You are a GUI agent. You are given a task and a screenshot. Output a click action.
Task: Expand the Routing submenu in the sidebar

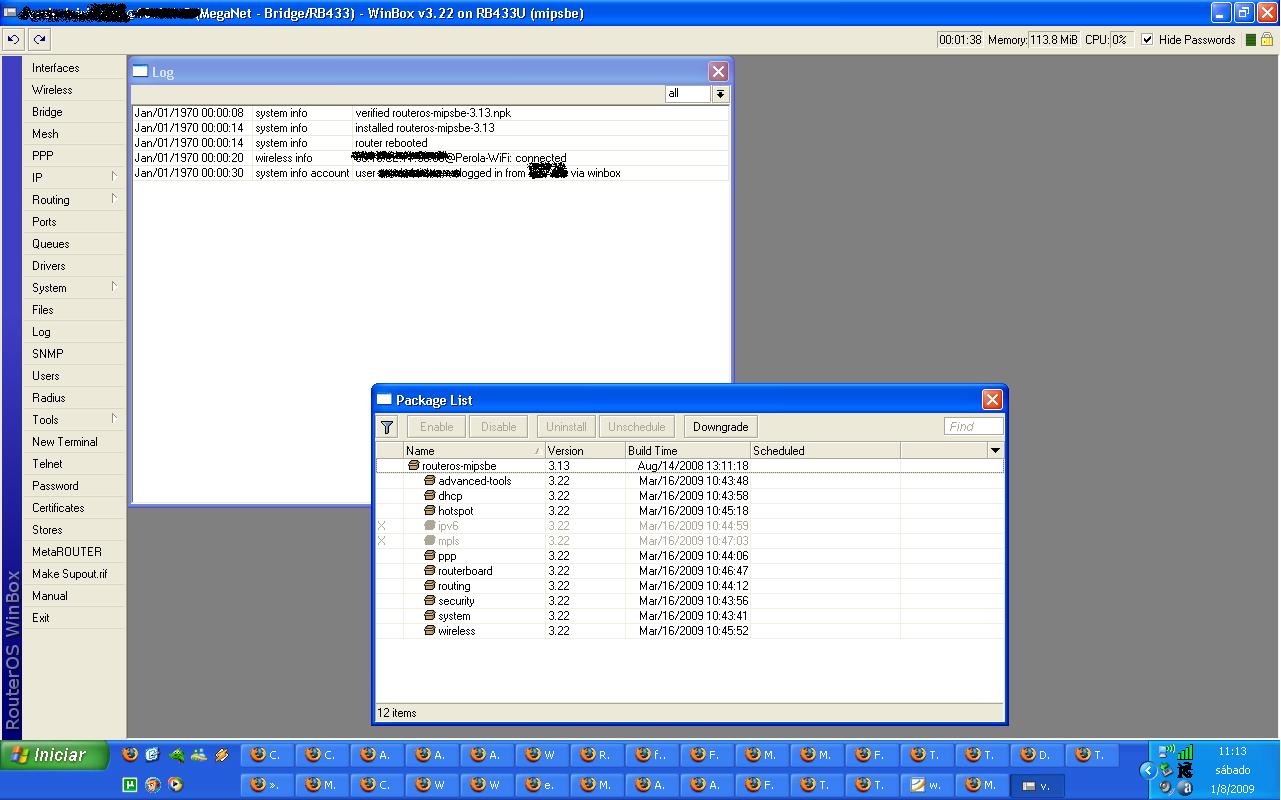click(x=114, y=199)
